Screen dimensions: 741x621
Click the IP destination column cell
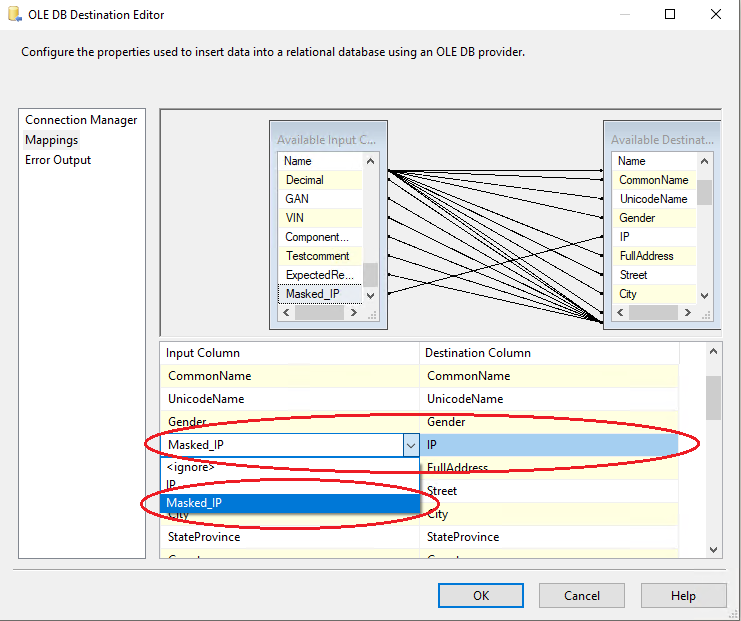point(548,445)
